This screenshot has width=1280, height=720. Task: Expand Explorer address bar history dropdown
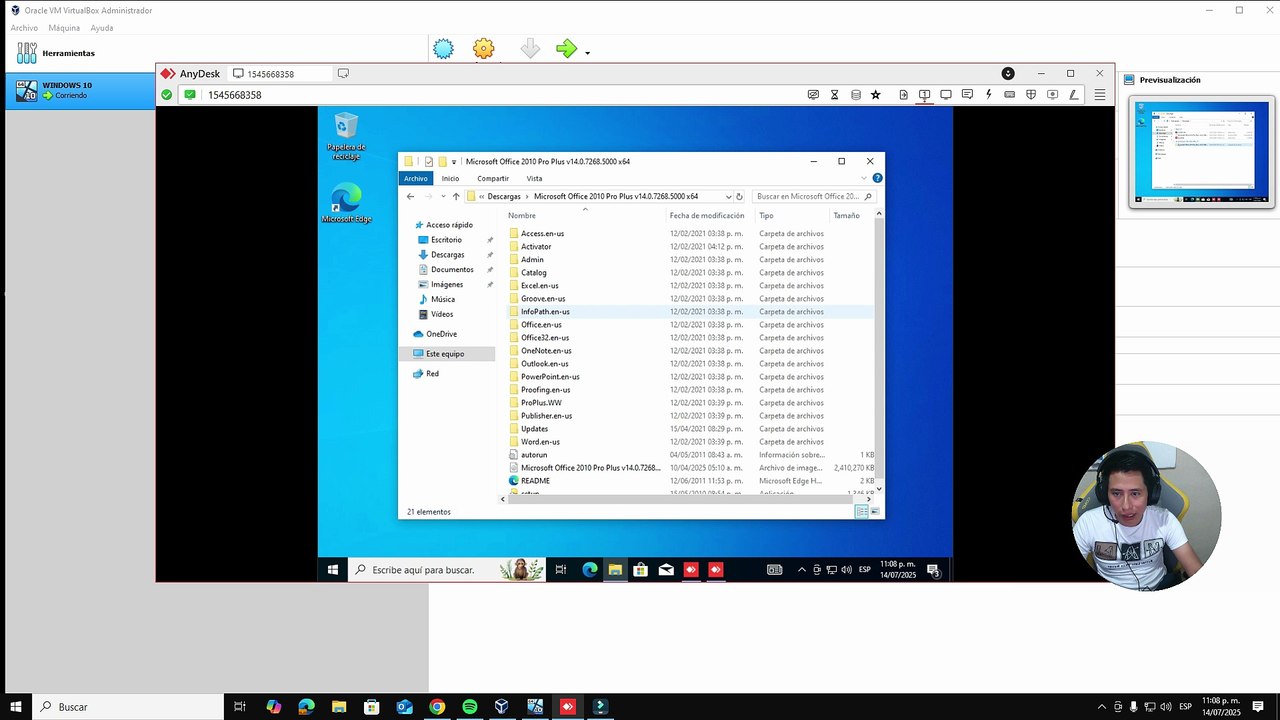point(728,197)
